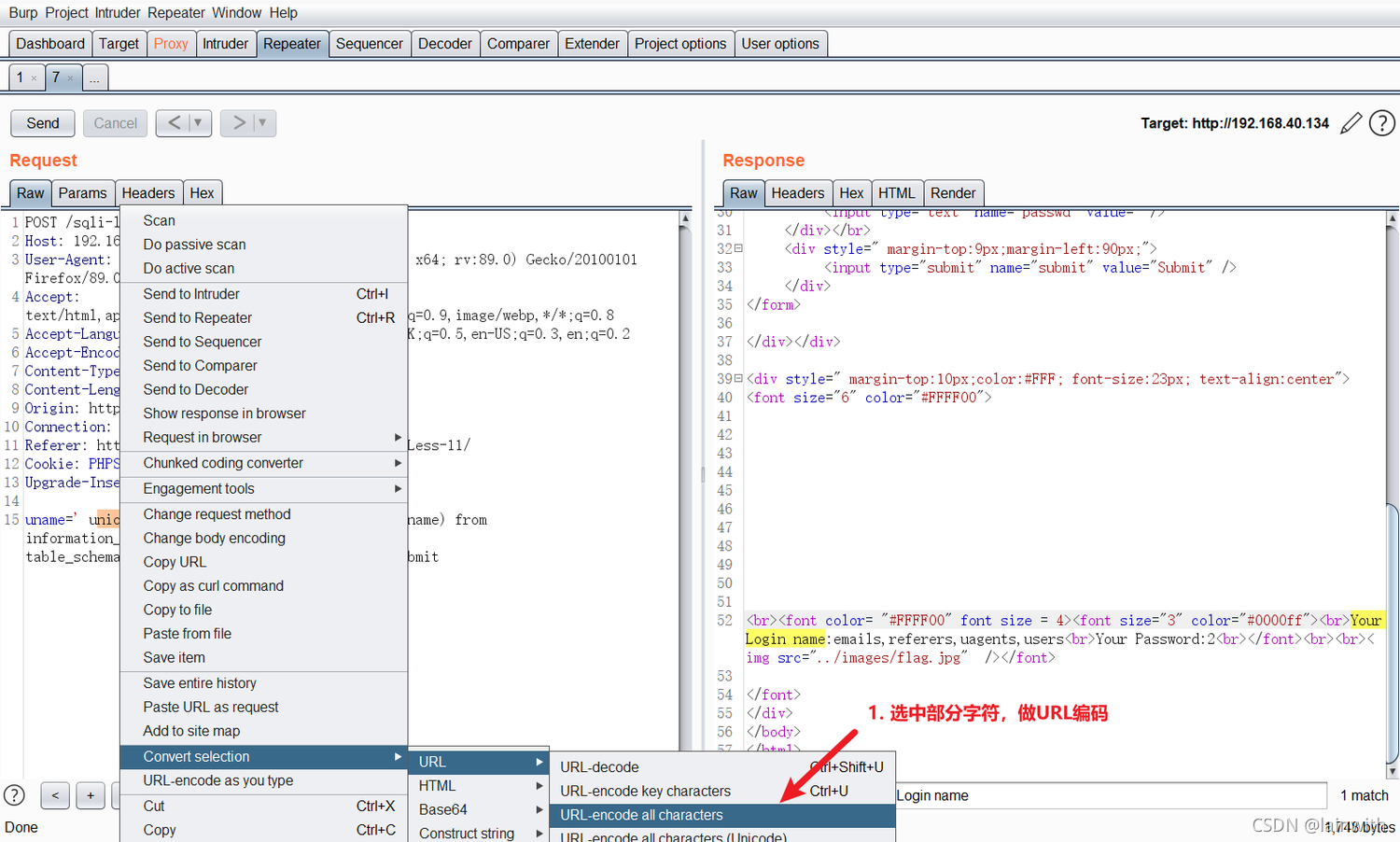Click the Cancel button
The width and height of the screenshot is (1400, 842).
click(x=116, y=123)
